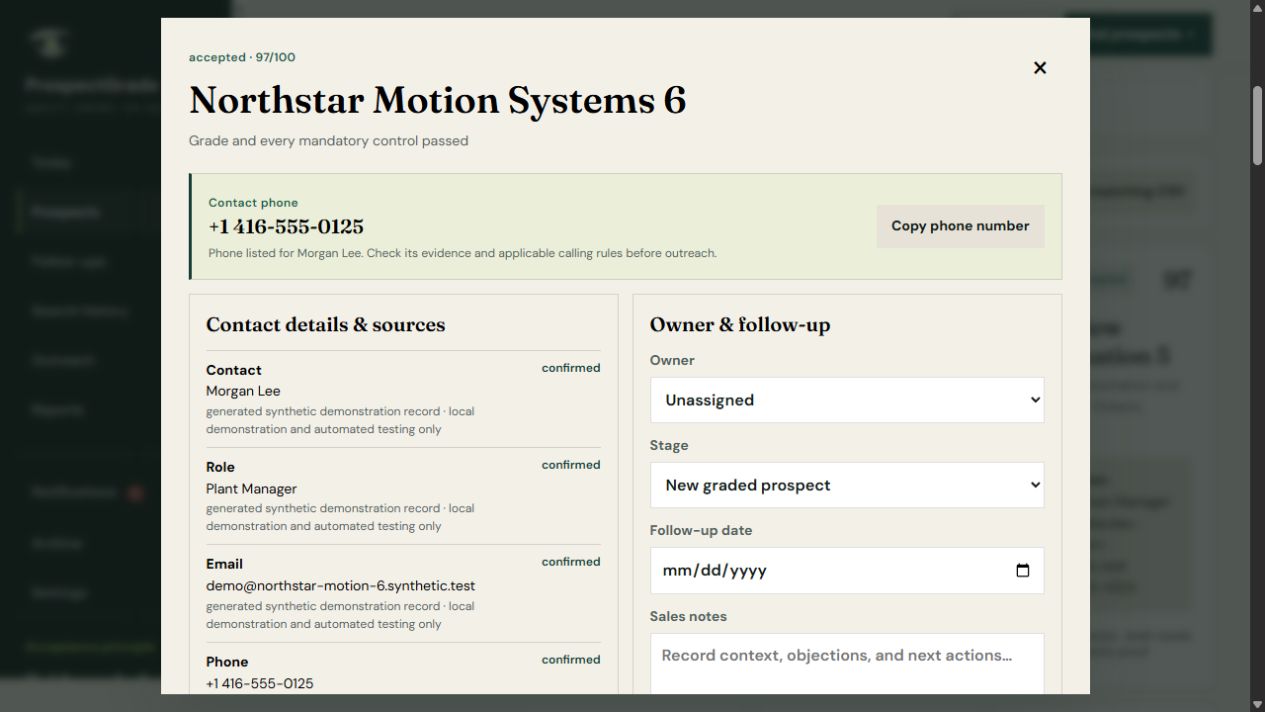Click the Contact phone number +1 416-555-0125 heading

286,226
